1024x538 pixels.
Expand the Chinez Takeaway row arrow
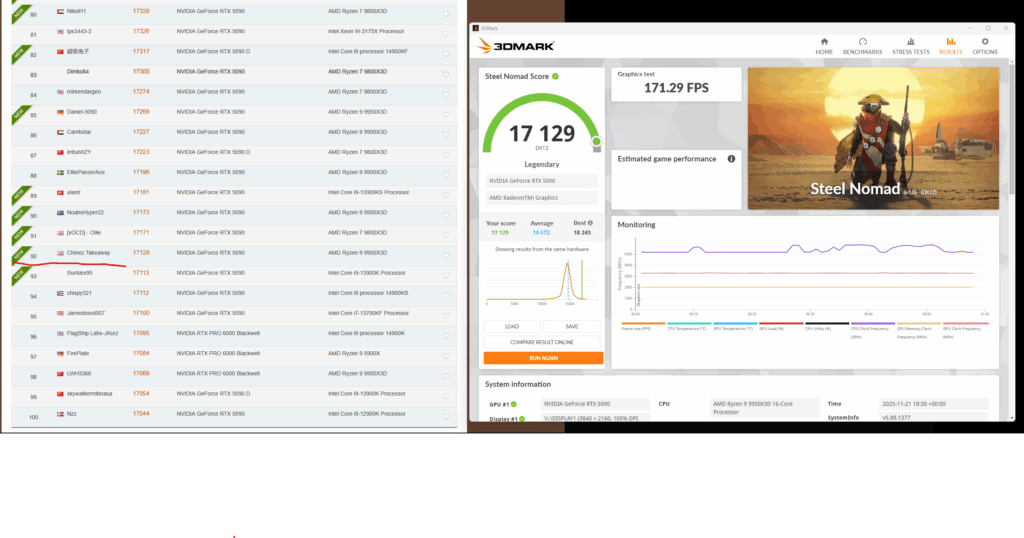[x=446, y=255]
